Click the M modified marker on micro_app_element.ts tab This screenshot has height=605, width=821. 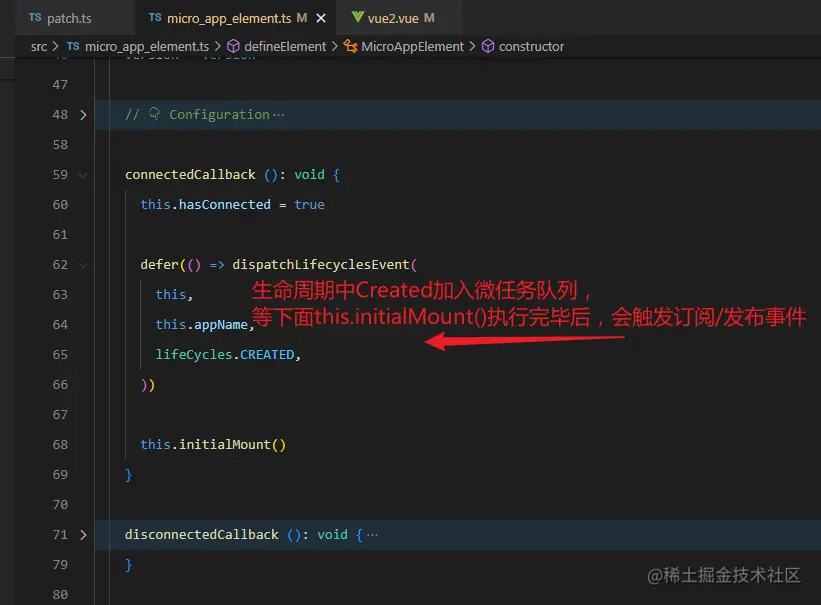pyautogui.click(x=302, y=18)
